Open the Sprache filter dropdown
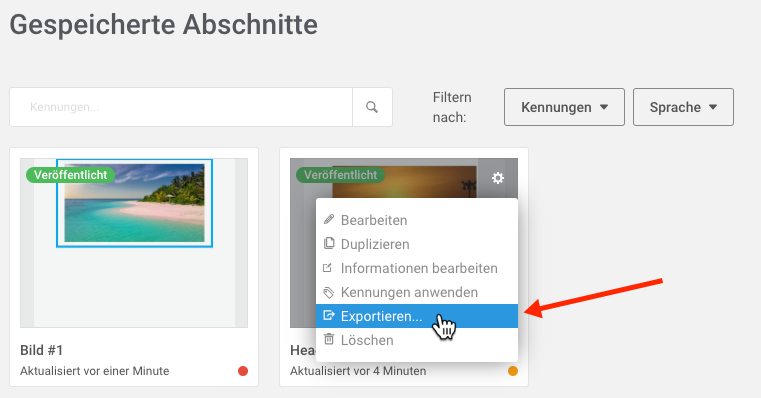This screenshot has width=761, height=398. (683, 107)
